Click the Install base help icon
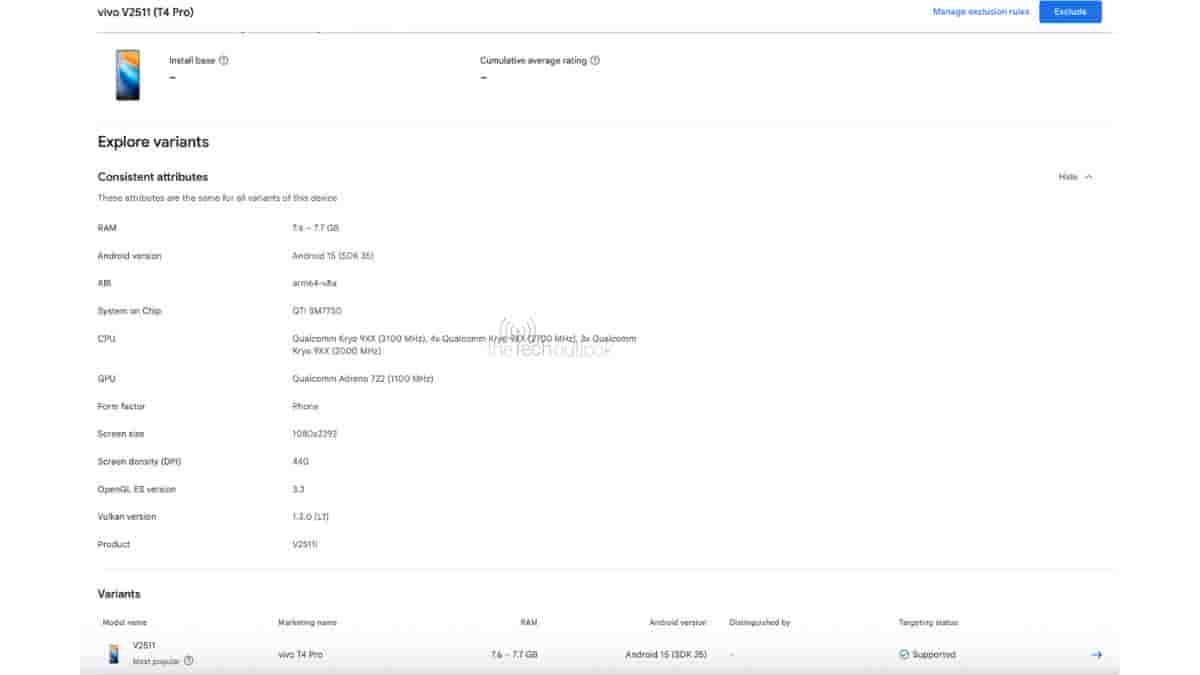Screen dimensions: 1200x675 [x=223, y=61]
